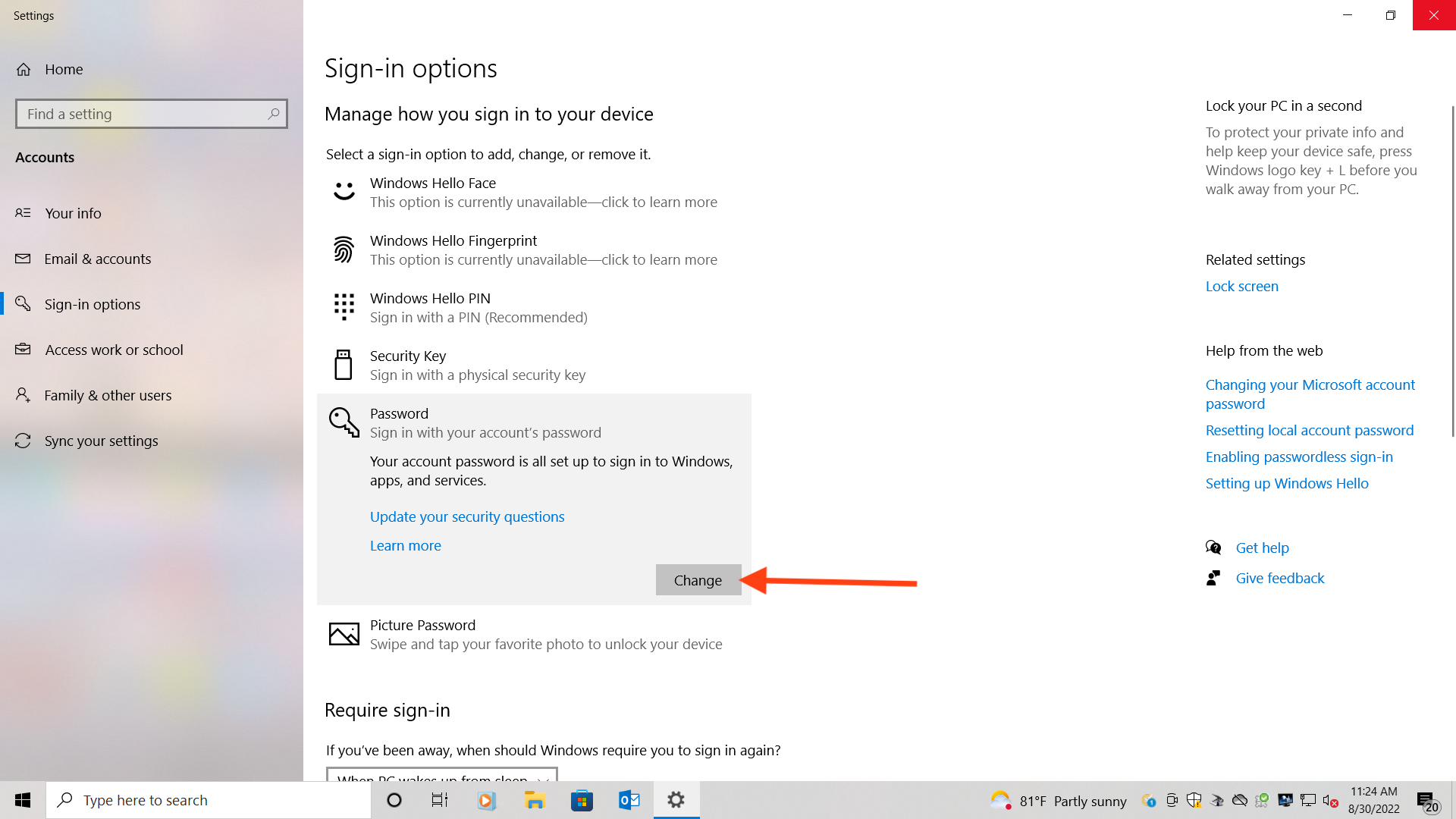
Task: Click the Meet Now camera tray icon
Action: tap(1172, 800)
